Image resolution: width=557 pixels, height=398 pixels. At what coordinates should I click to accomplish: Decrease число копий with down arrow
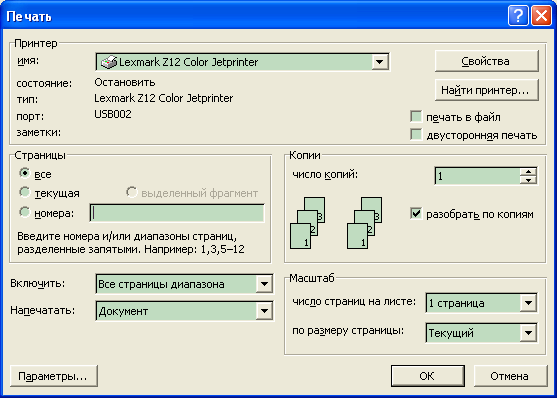529,180
